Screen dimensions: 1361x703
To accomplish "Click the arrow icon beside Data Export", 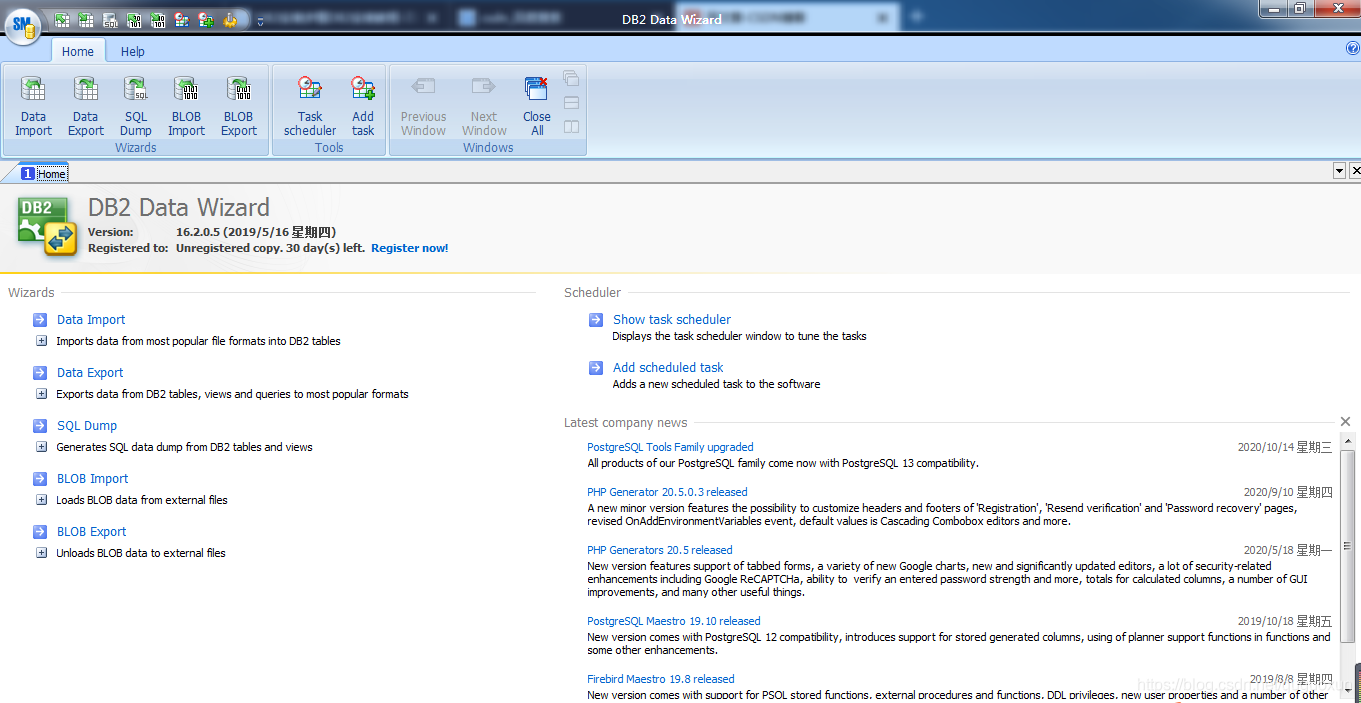I will 40,373.
